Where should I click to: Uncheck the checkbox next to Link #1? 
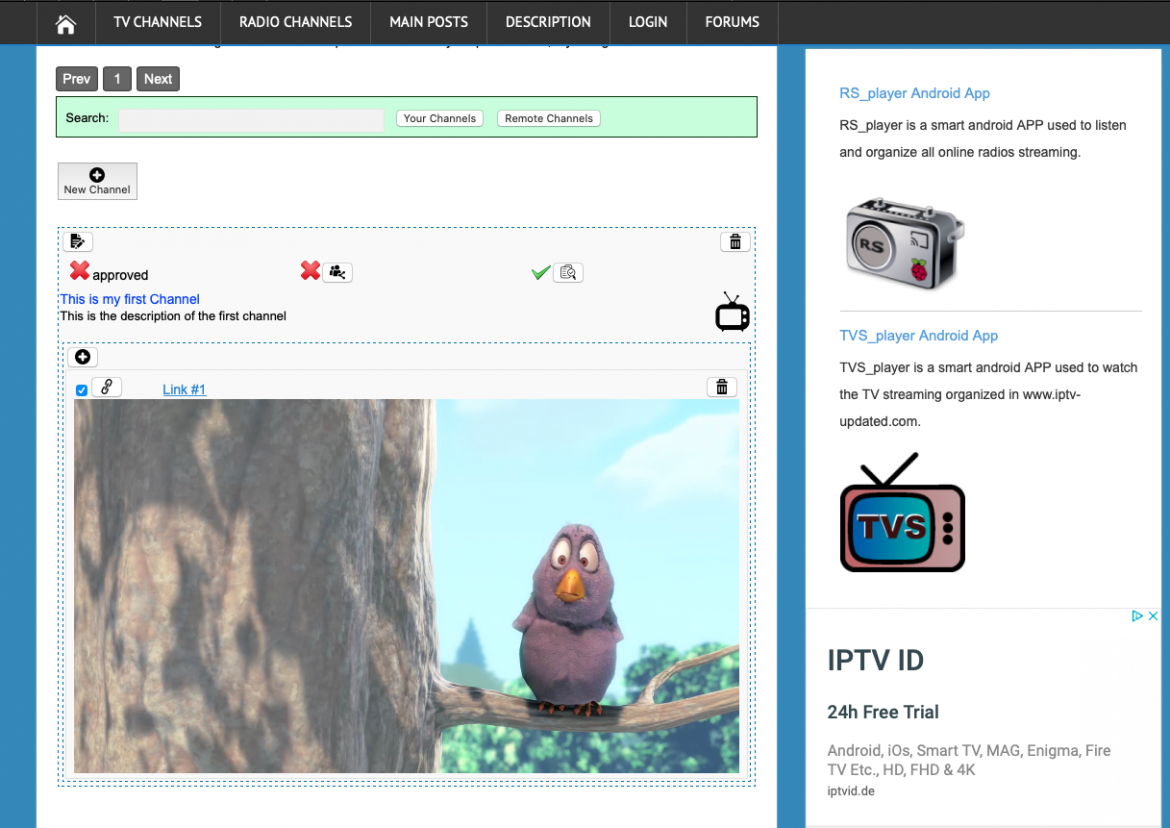(x=81, y=390)
